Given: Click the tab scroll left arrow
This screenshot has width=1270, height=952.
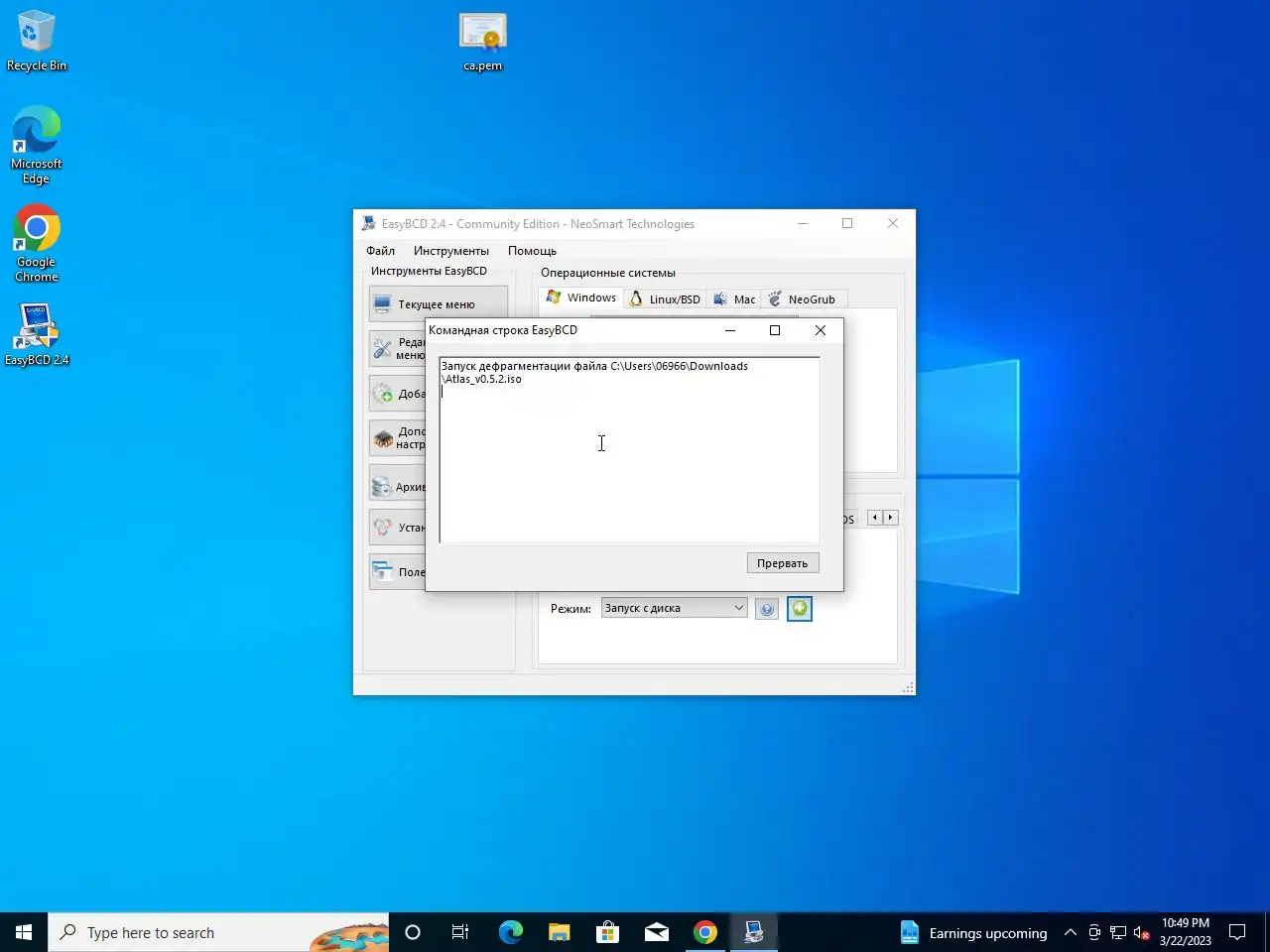Looking at the screenshot, I should (x=874, y=518).
